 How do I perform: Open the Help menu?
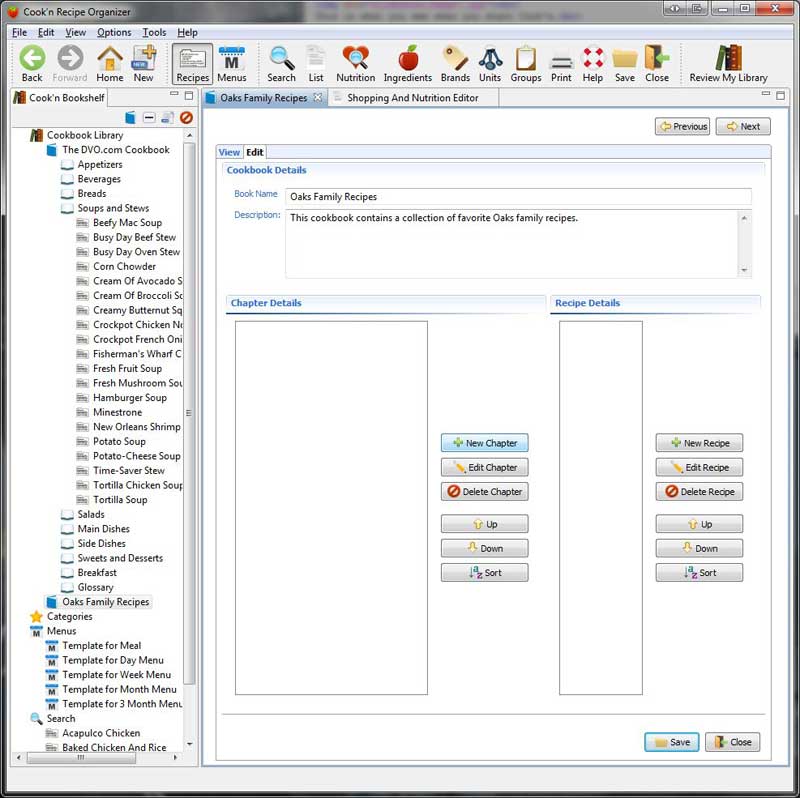click(x=187, y=32)
